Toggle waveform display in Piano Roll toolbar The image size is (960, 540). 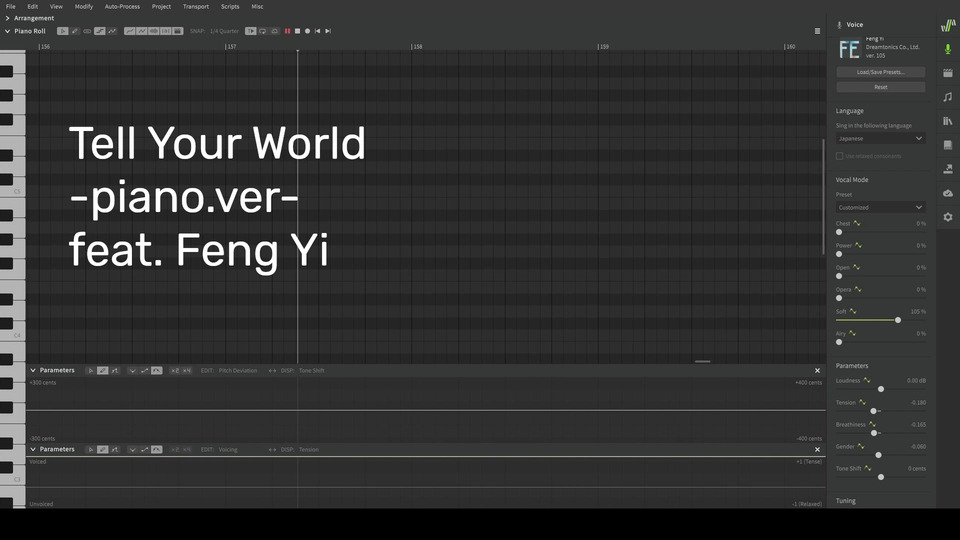tap(154, 31)
